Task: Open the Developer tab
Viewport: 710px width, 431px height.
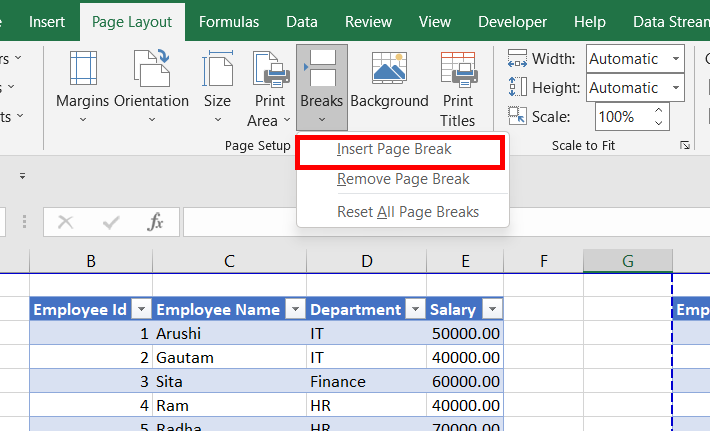Action: 512,21
